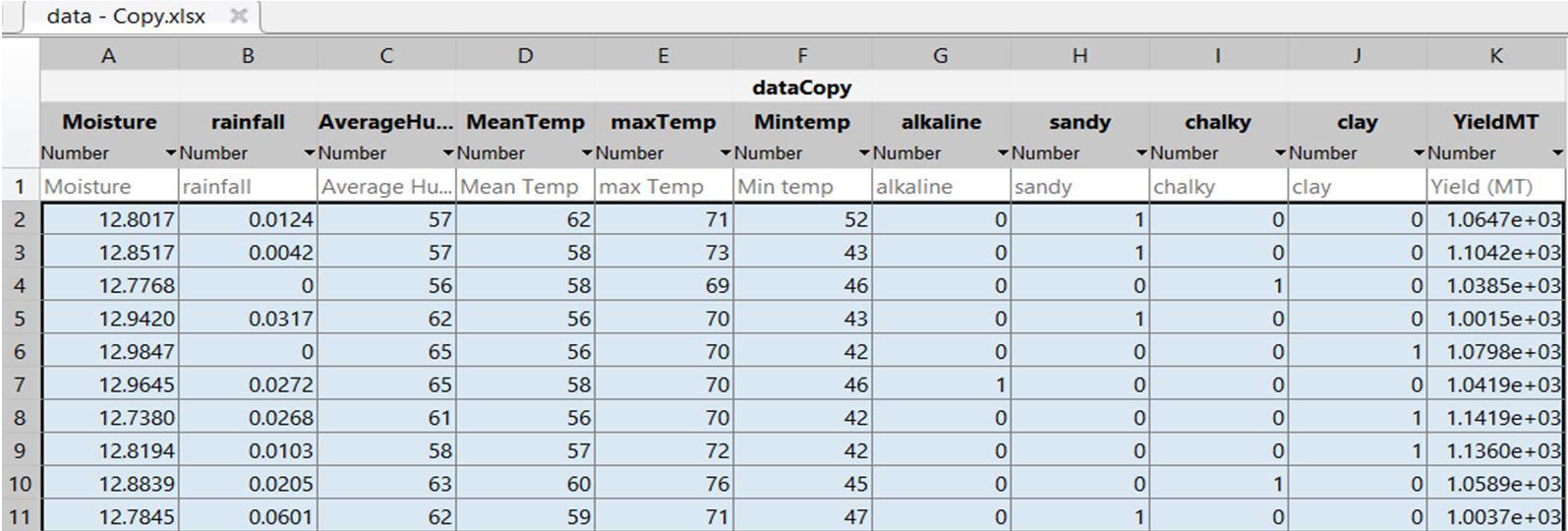This screenshot has height=531, width=1568.
Task: Select row header 5
Action: (20, 319)
